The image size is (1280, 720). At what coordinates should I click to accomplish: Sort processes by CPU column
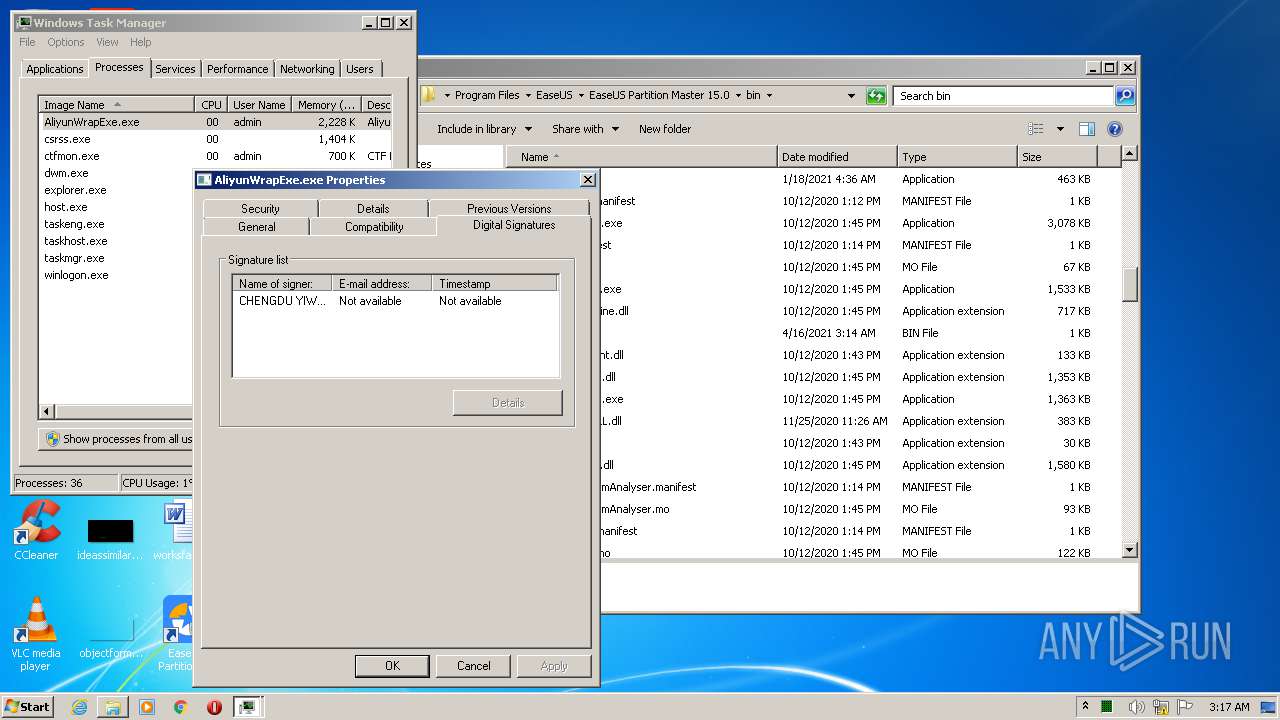tap(211, 105)
